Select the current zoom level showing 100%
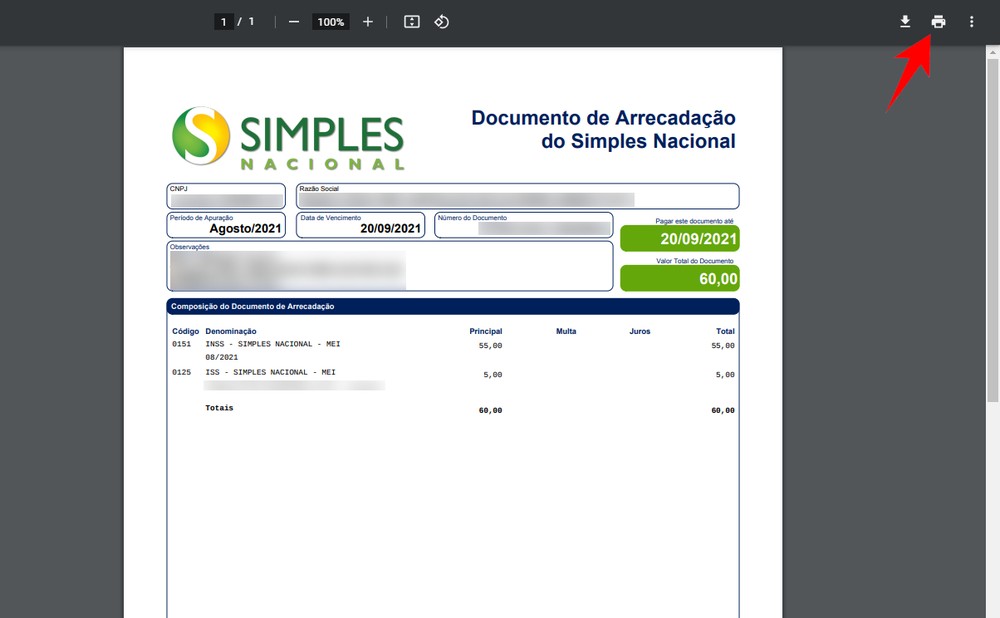The width and height of the screenshot is (1000, 618). [330, 20]
